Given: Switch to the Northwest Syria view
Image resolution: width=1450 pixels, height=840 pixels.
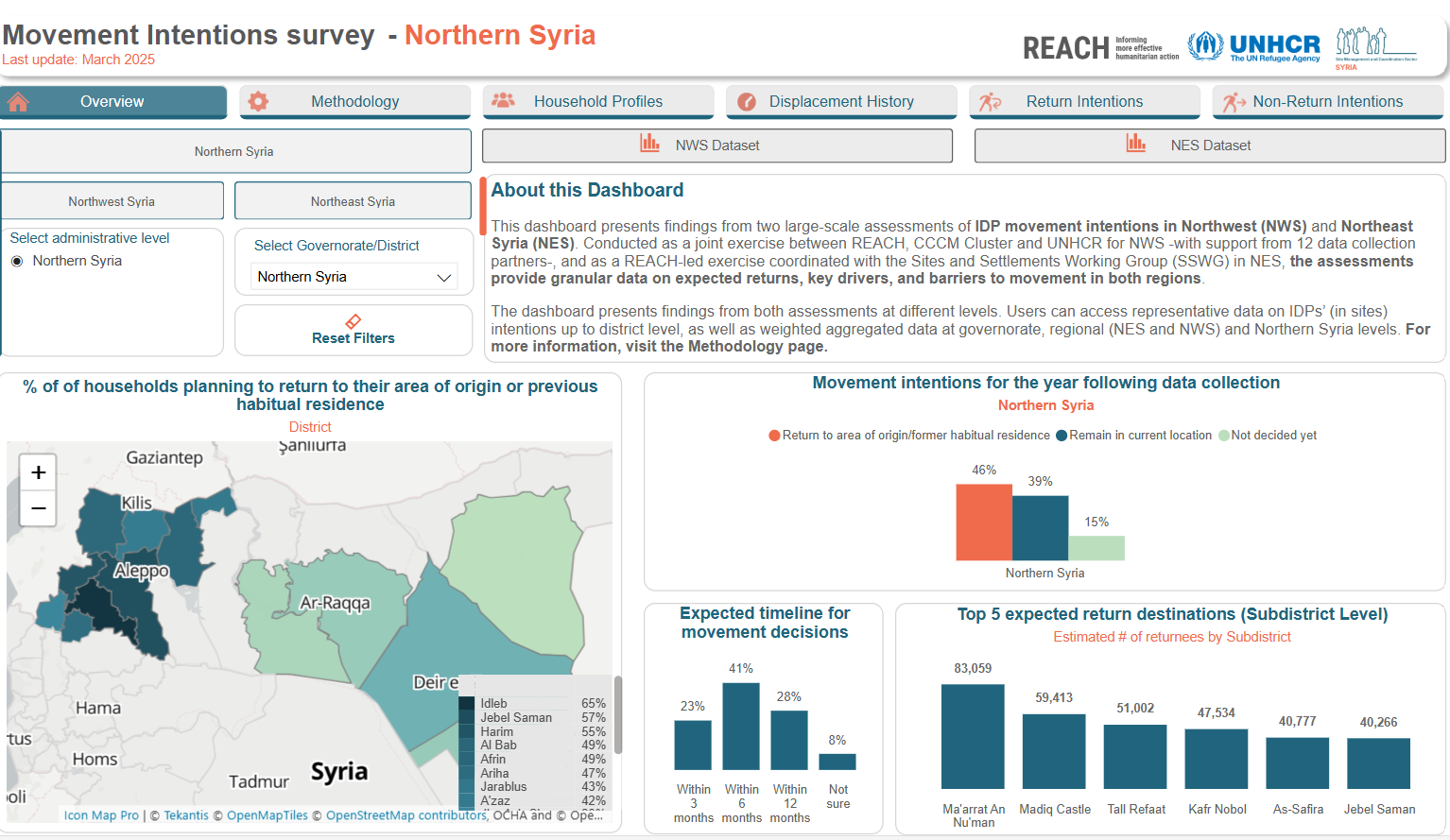Looking at the screenshot, I should coord(112,201).
